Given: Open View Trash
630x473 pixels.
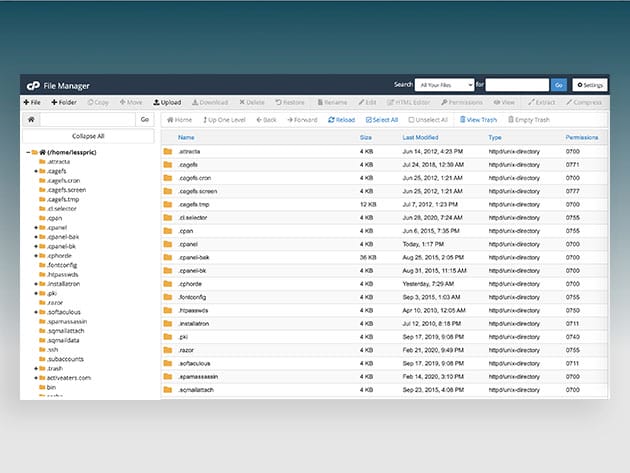Looking at the screenshot, I should [480, 120].
